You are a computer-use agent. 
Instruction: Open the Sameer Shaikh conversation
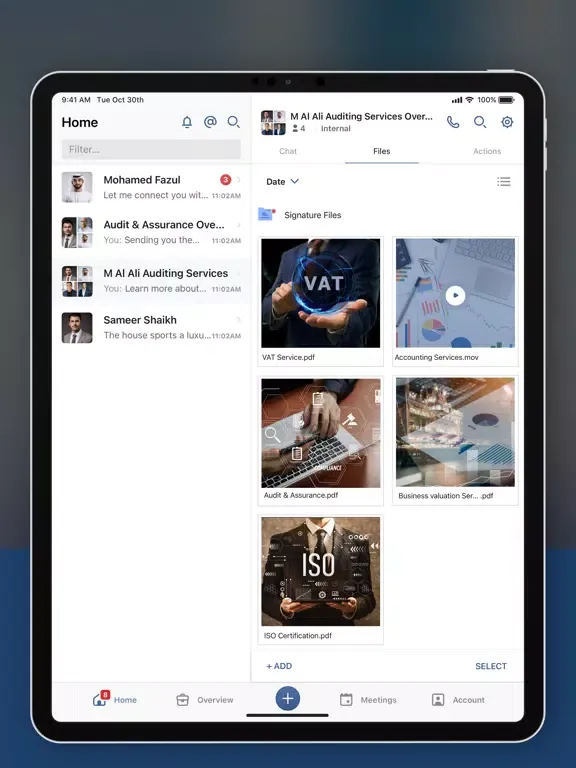pyautogui.click(x=151, y=328)
